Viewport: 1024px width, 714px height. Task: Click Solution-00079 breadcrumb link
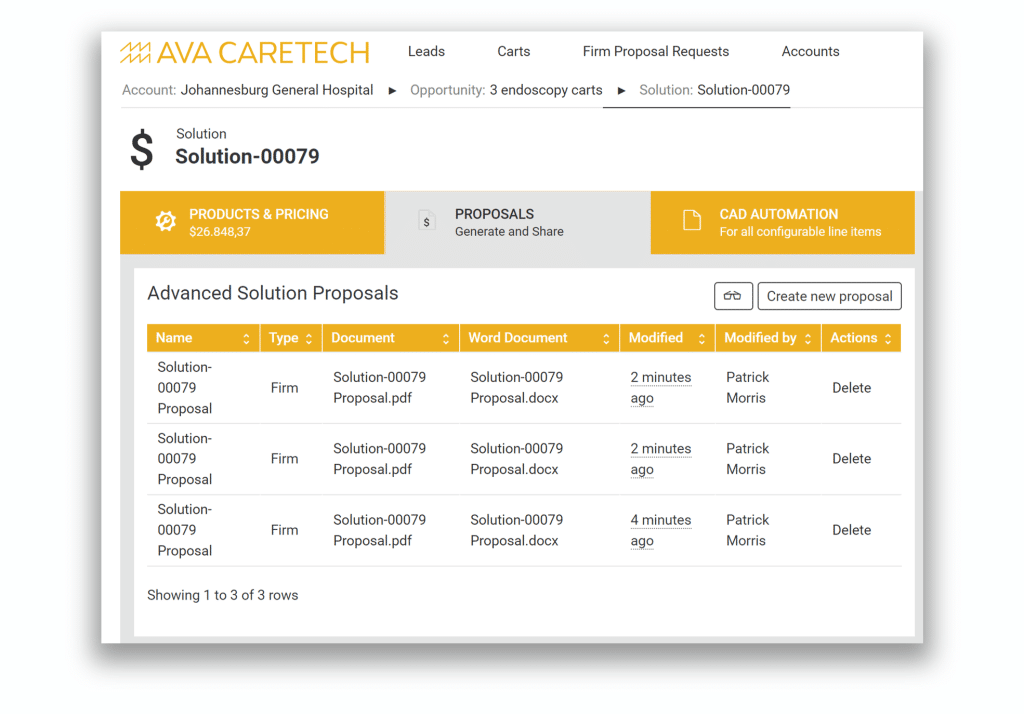click(743, 90)
